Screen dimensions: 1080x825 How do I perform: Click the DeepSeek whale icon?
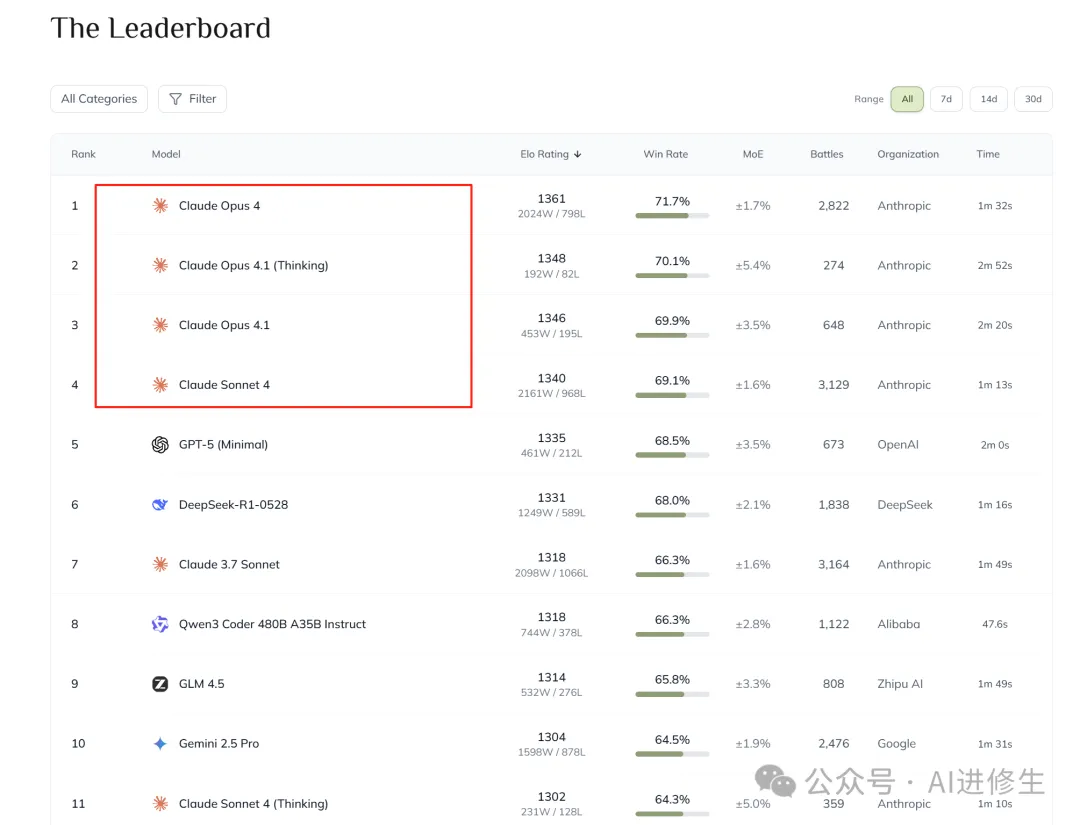tap(160, 504)
